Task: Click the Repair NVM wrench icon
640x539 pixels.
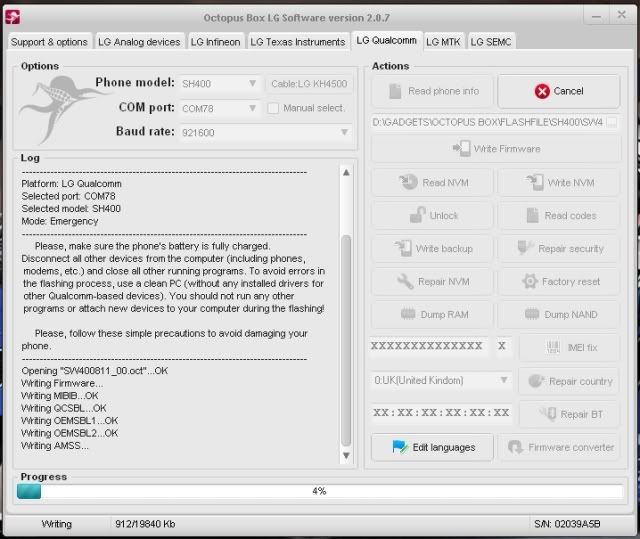Action: (405, 281)
